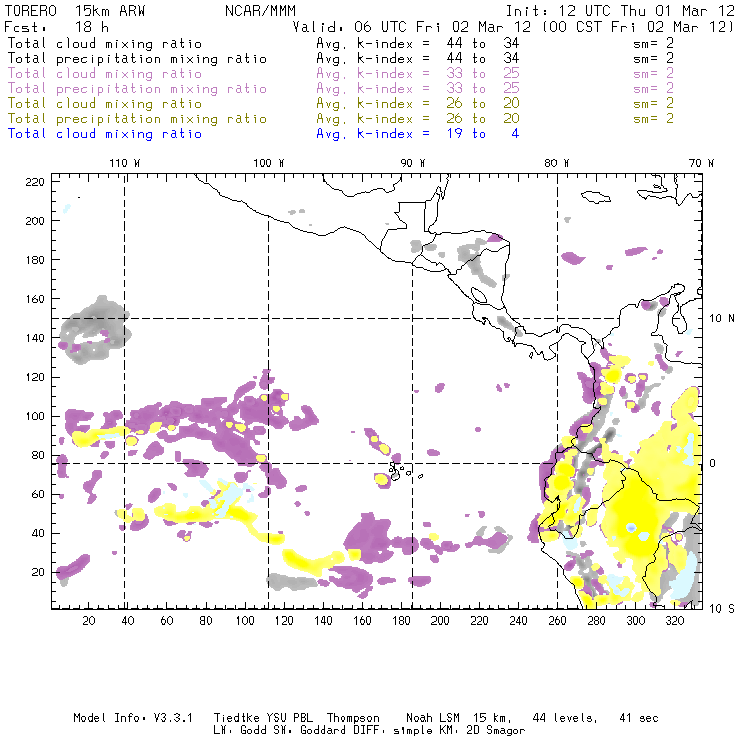Click the "YSU PBL" footer text

290,718
